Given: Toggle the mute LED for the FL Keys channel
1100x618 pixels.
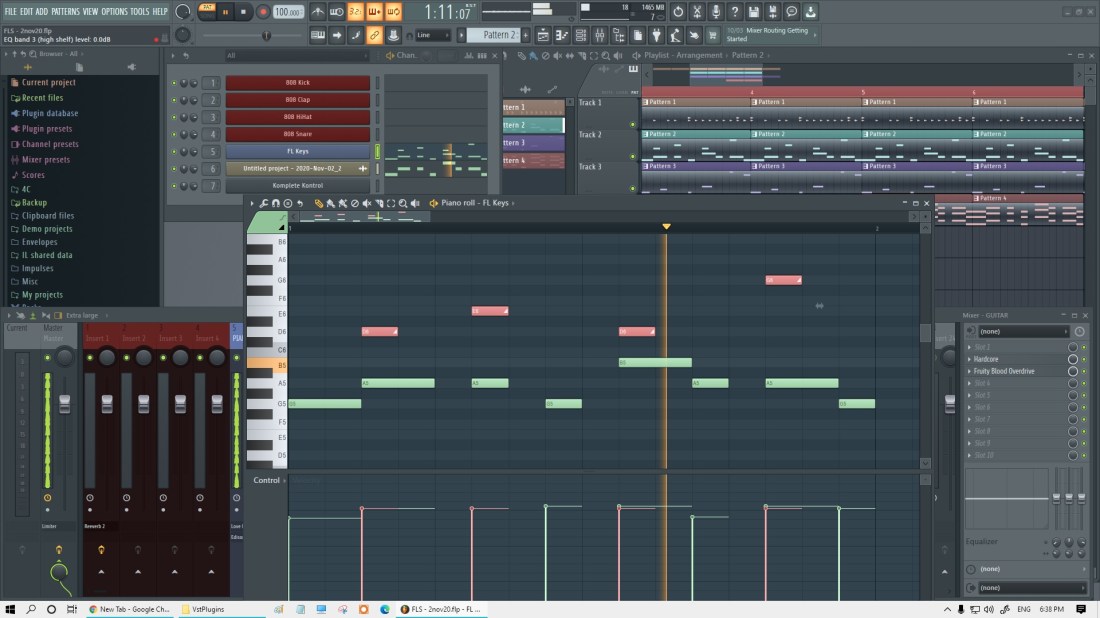Looking at the screenshot, I should tap(174, 152).
